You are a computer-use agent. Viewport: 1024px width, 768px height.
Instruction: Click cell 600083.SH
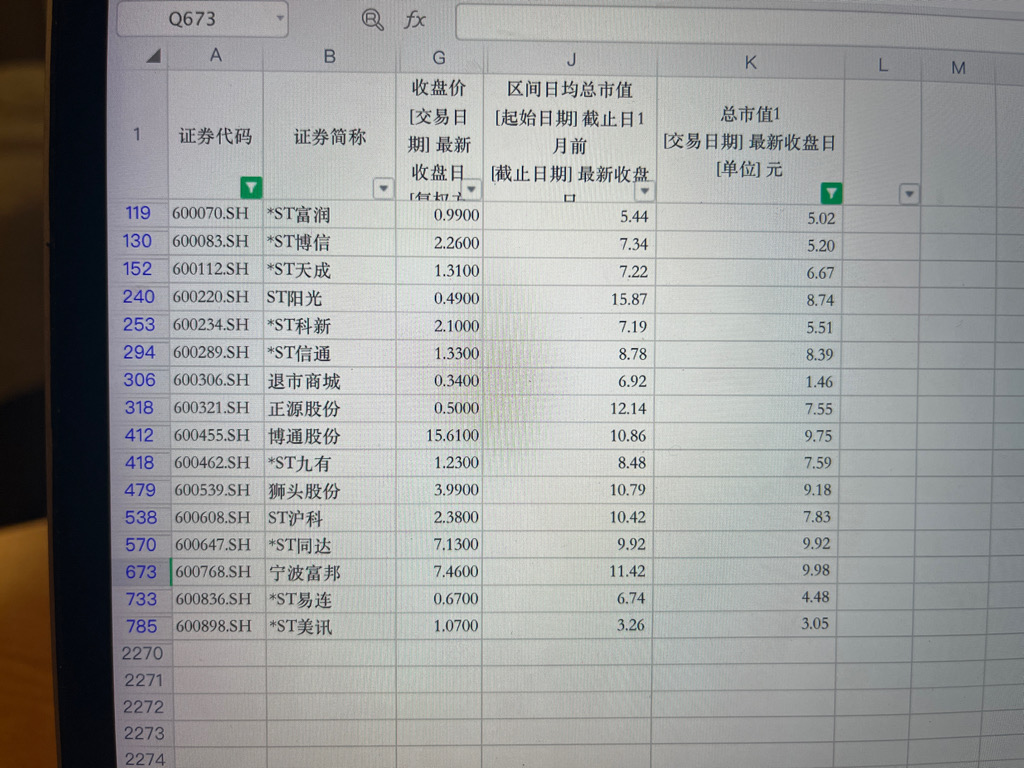pyautogui.click(x=216, y=242)
